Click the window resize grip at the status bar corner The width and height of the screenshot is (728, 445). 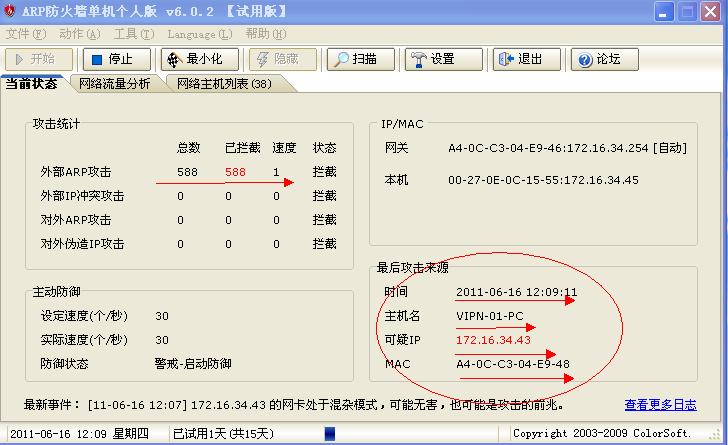click(x=715, y=435)
